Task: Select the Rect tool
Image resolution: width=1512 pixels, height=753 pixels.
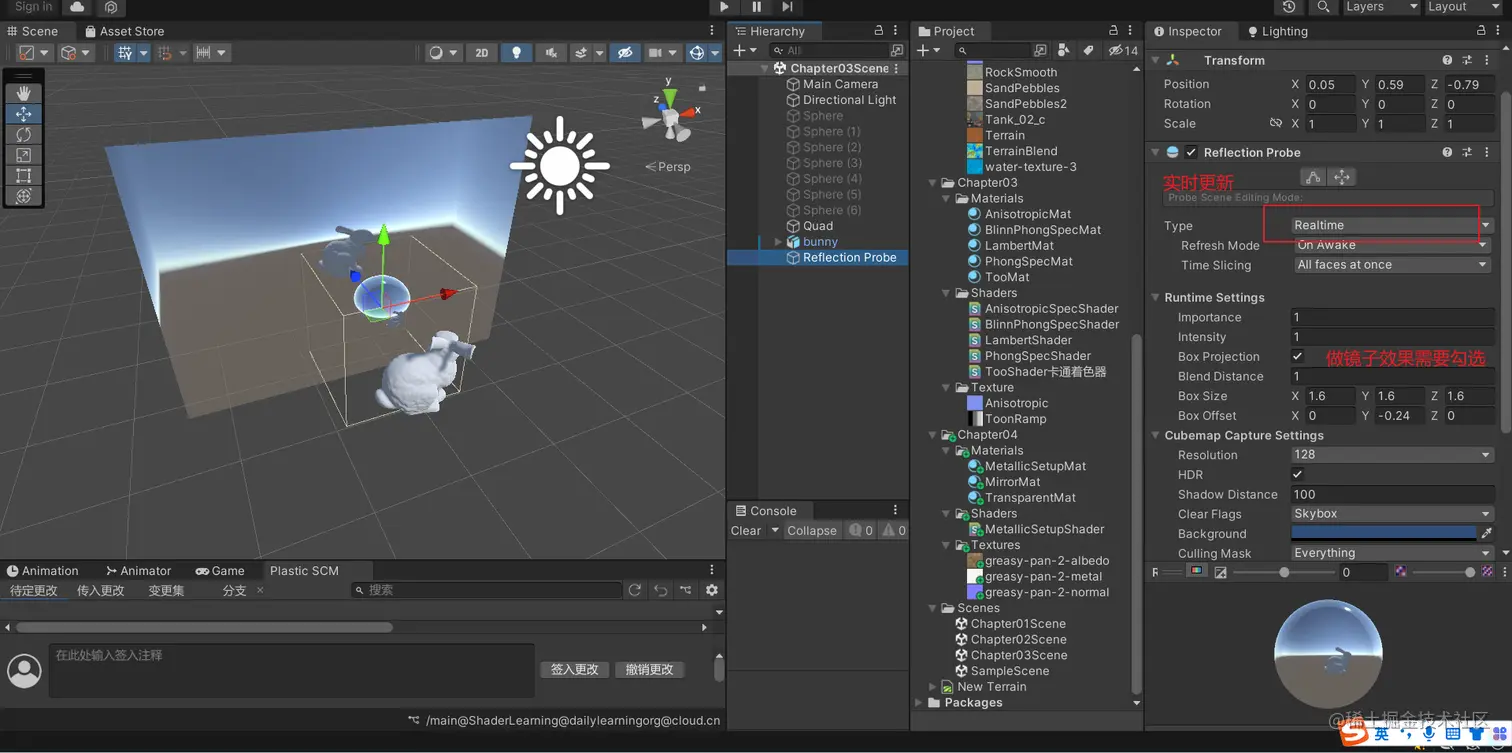Action: point(23,175)
